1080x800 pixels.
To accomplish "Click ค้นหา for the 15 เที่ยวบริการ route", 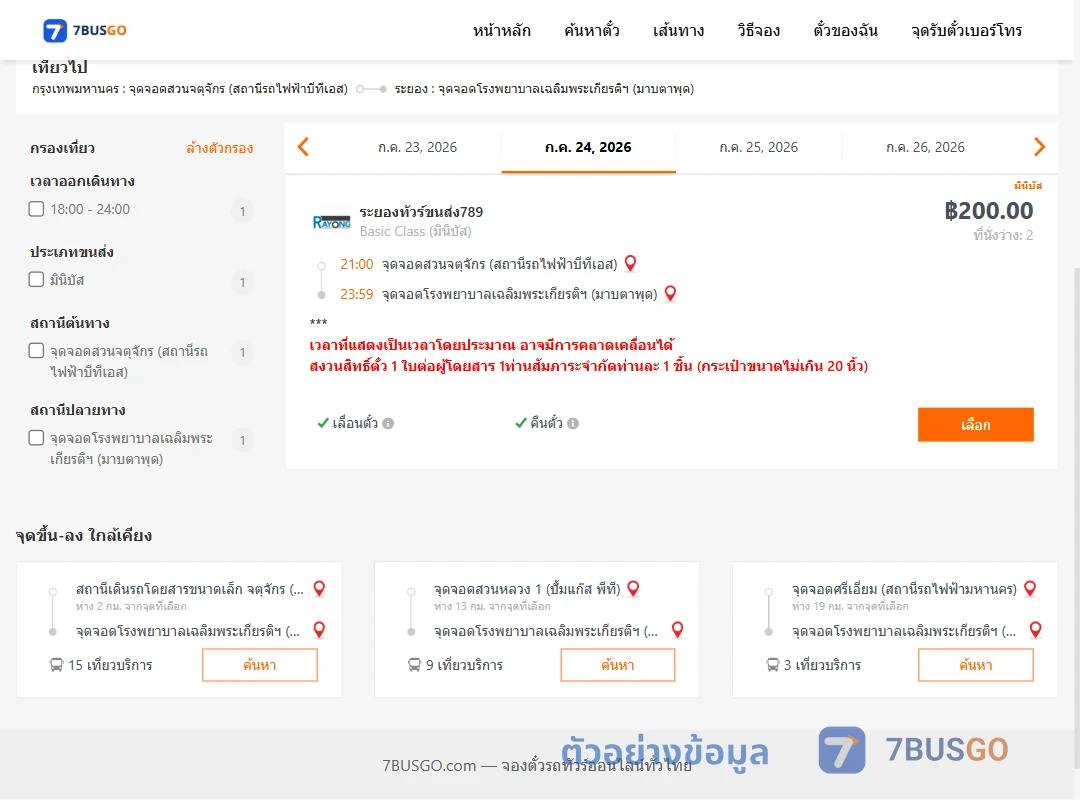I will [260, 665].
